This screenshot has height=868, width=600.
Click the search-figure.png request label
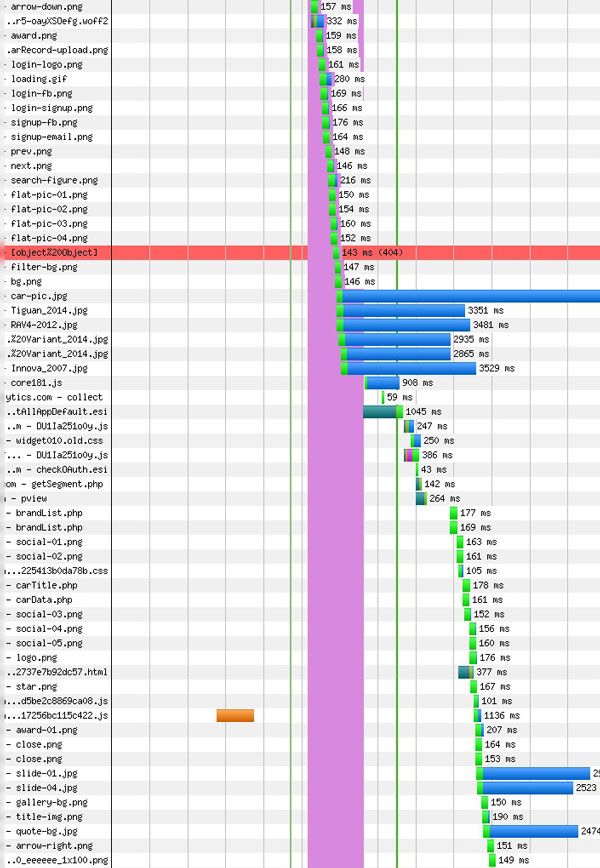click(x=54, y=180)
